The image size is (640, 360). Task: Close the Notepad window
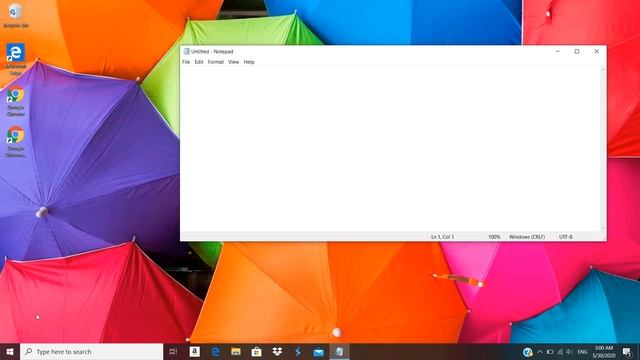[x=596, y=51]
